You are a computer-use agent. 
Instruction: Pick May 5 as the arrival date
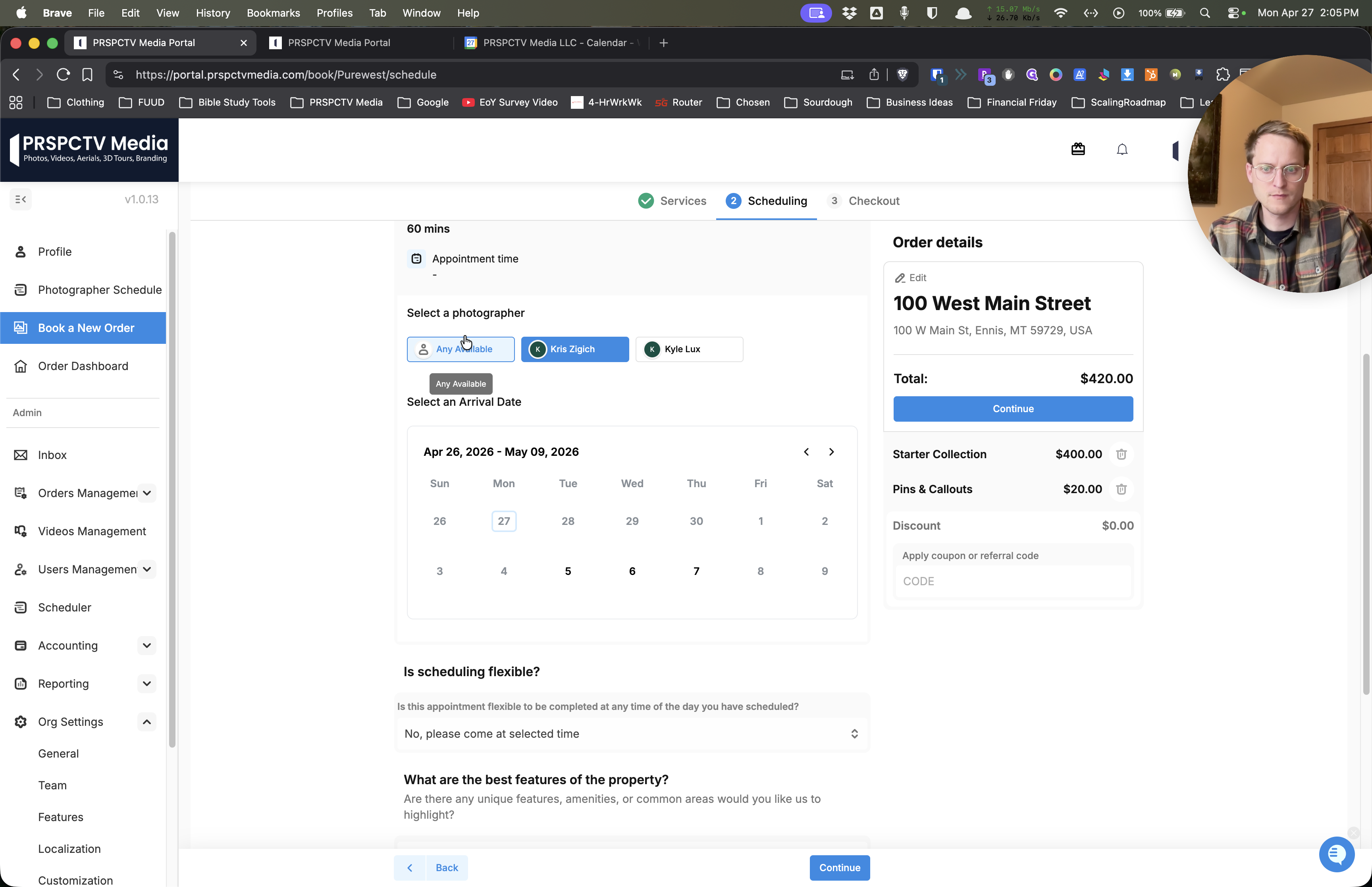(568, 571)
